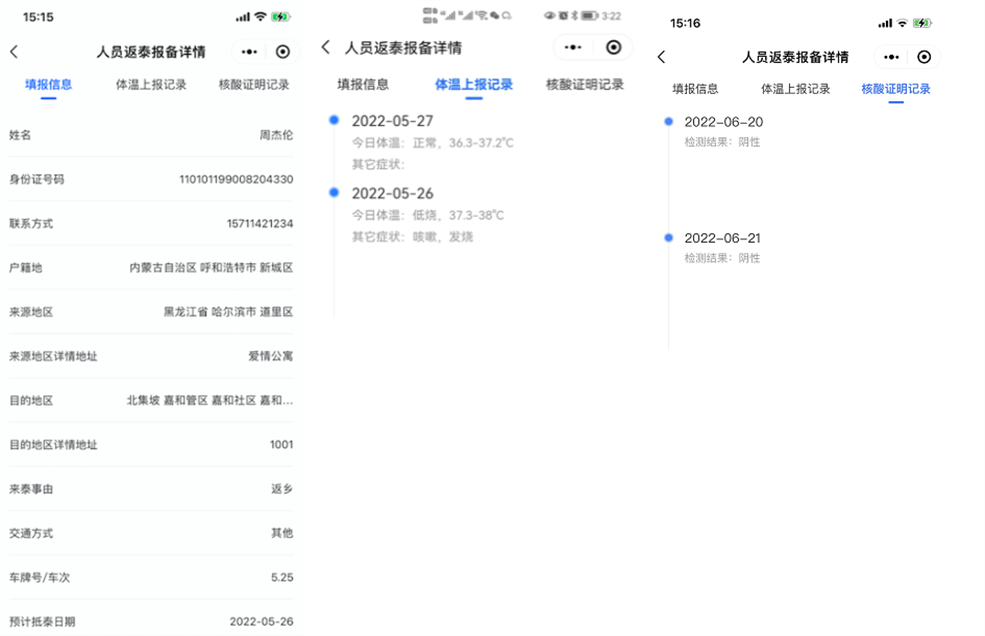Screen dimensions: 985x636
Task: Select 核酸证明记录 tab in right screen
Action: [896, 89]
